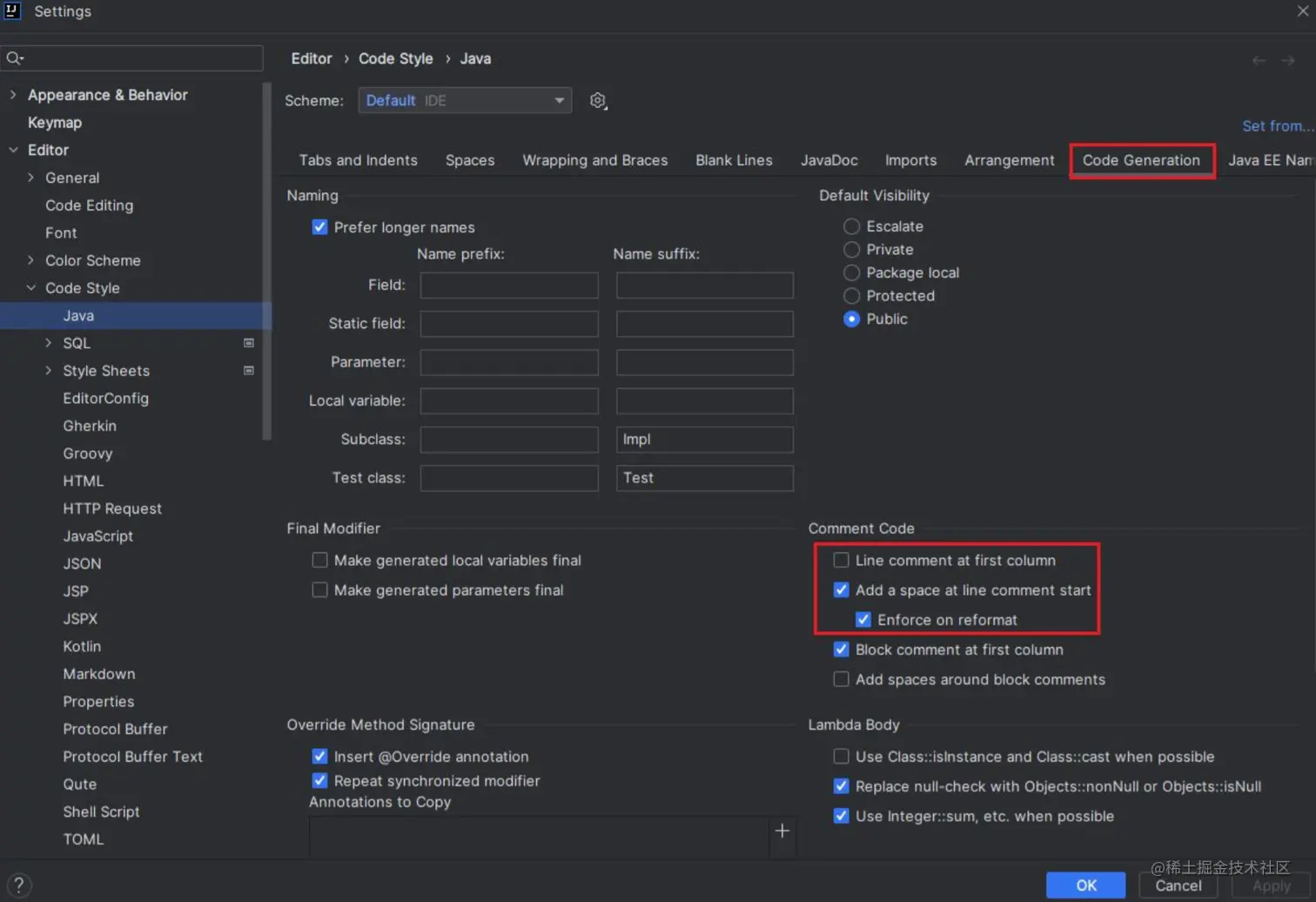
Task: Click the scheme settings gear icon
Action: [x=598, y=101]
